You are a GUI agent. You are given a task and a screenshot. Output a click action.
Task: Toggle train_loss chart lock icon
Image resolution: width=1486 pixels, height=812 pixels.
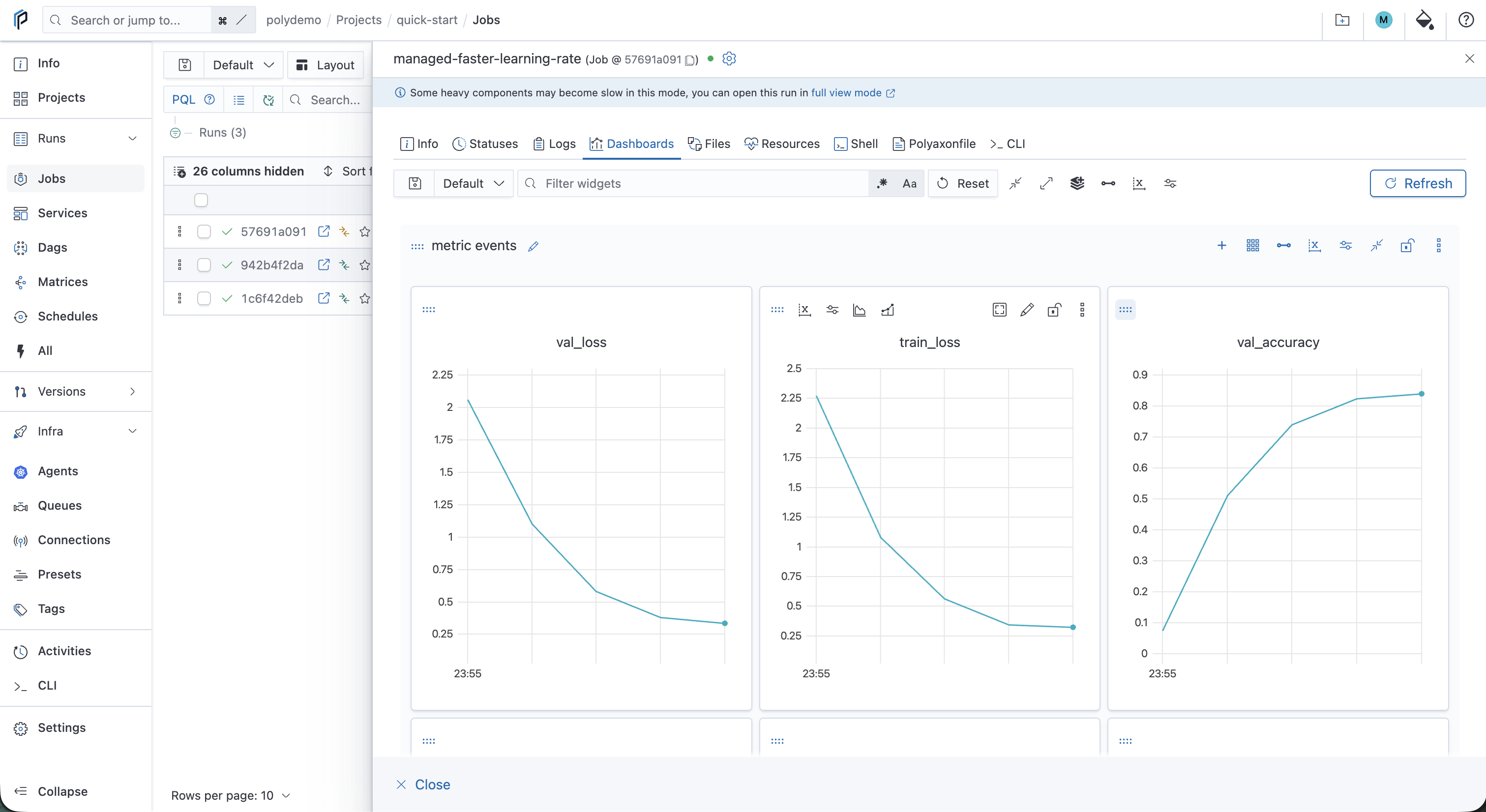1054,310
